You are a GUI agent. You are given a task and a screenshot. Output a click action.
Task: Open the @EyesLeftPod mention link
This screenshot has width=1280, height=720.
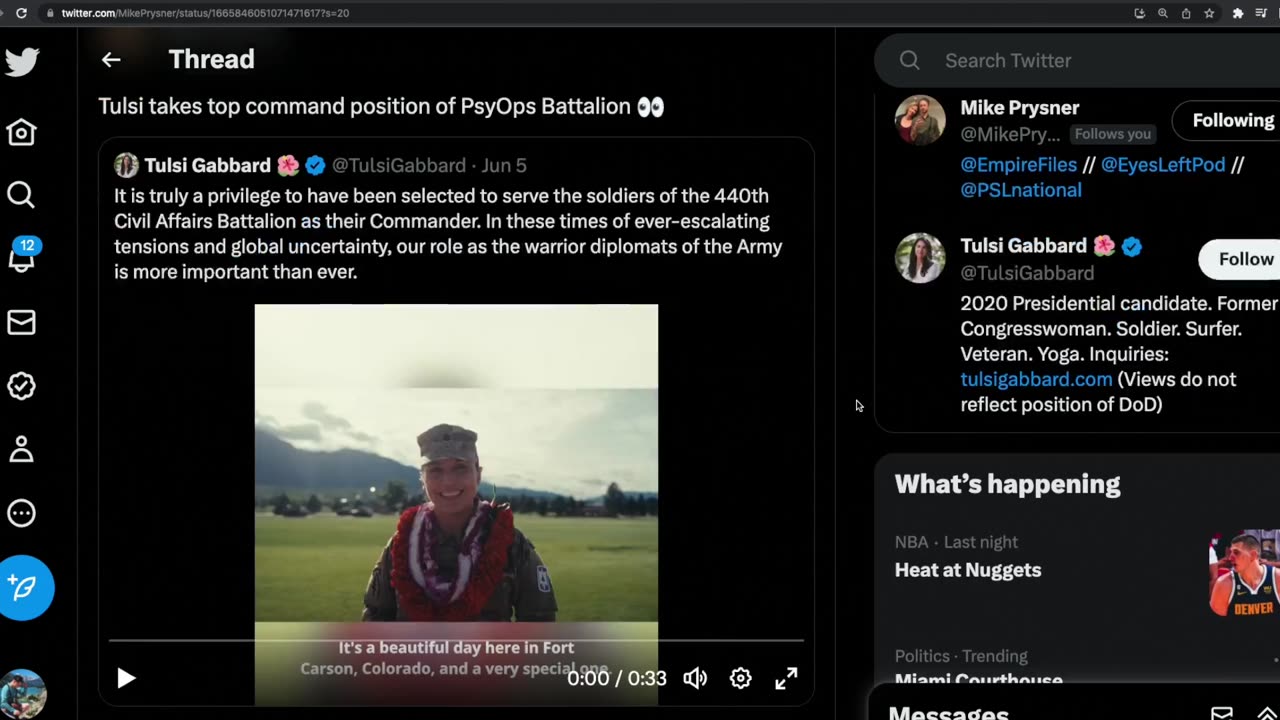(1162, 165)
